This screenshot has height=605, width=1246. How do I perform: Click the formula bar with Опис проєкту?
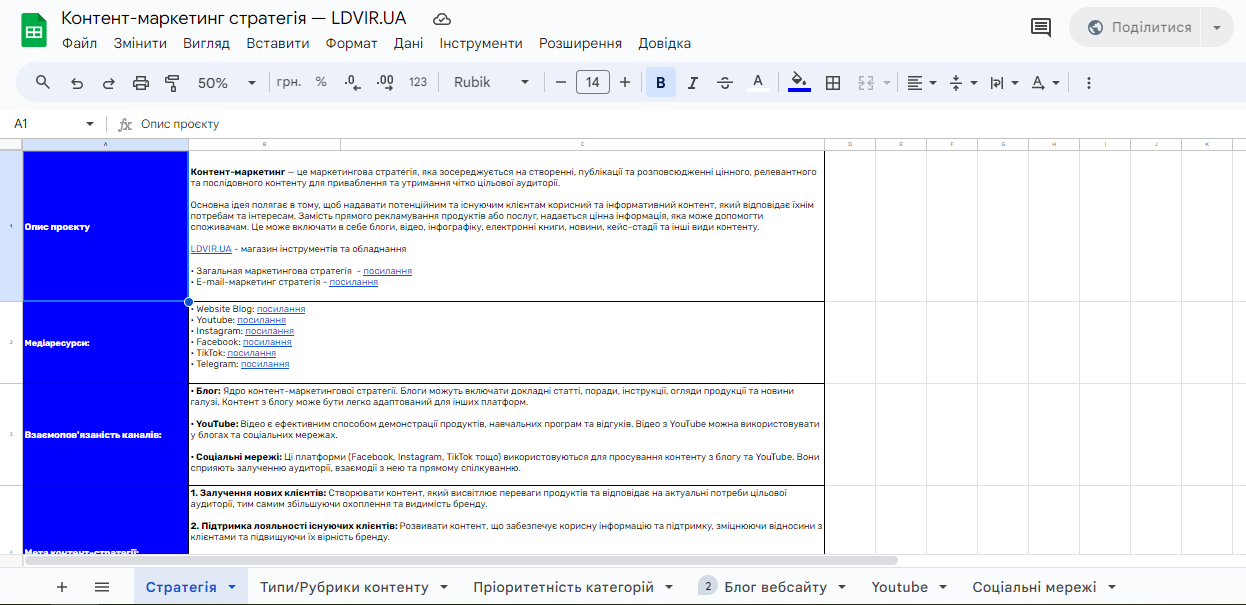click(690, 124)
